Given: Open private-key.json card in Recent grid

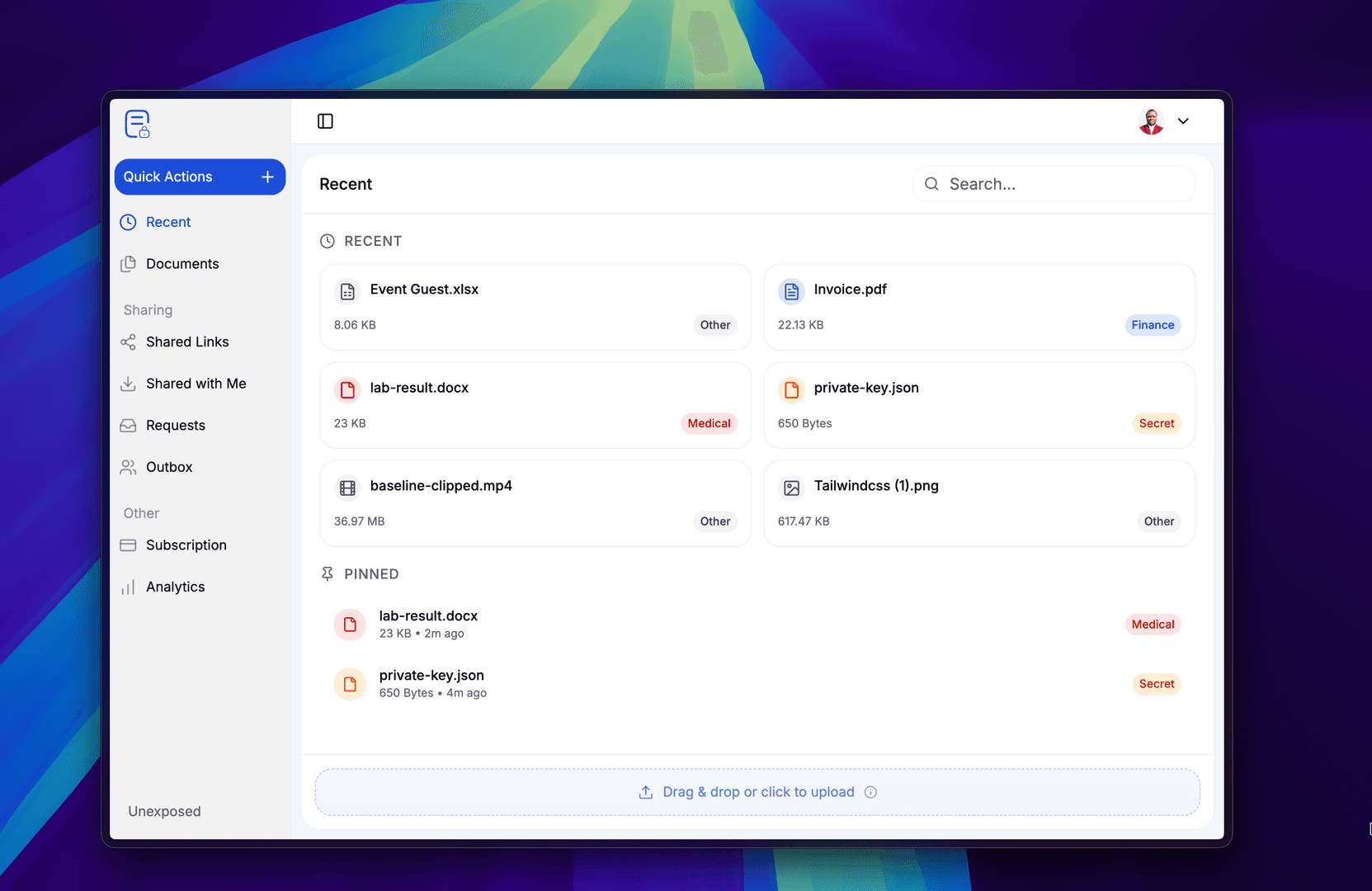Looking at the screenshot, I should click(979, 405).
